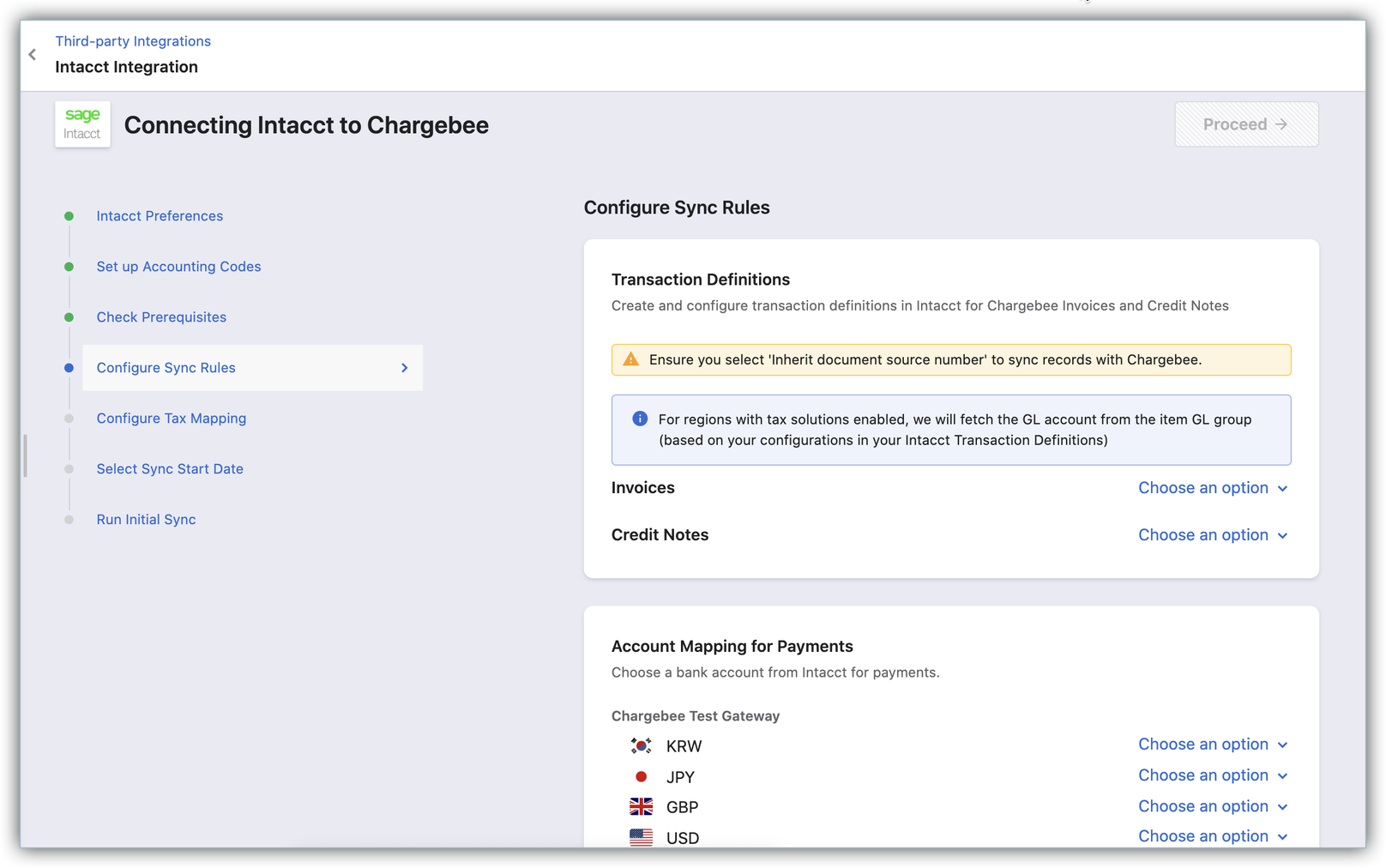1386x868 pixels.
Task: Open Third-party Integrations breadcrumb link
Action: pos(133,41)
